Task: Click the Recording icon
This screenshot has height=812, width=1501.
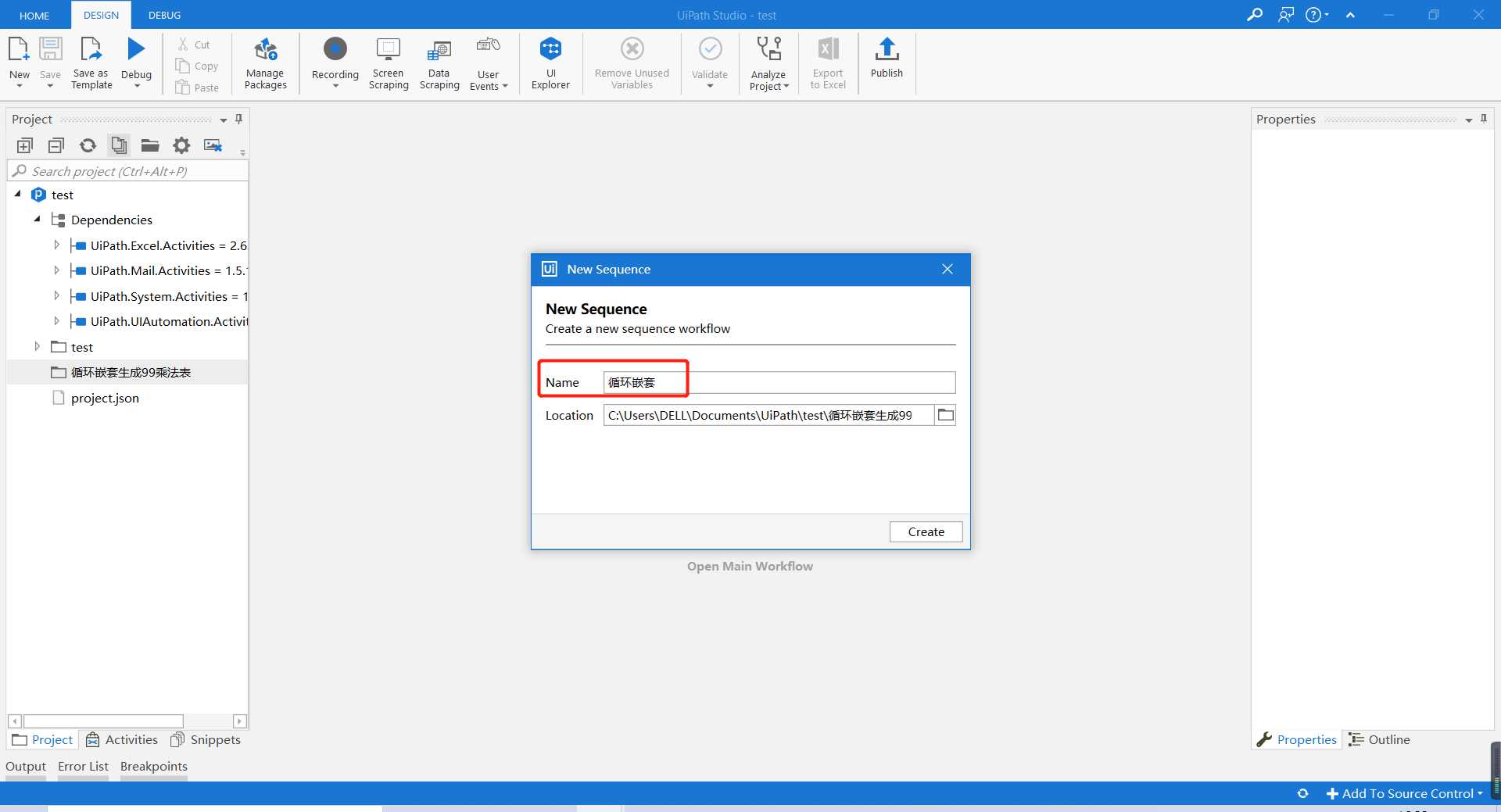Action: click(x=335, y=49)
